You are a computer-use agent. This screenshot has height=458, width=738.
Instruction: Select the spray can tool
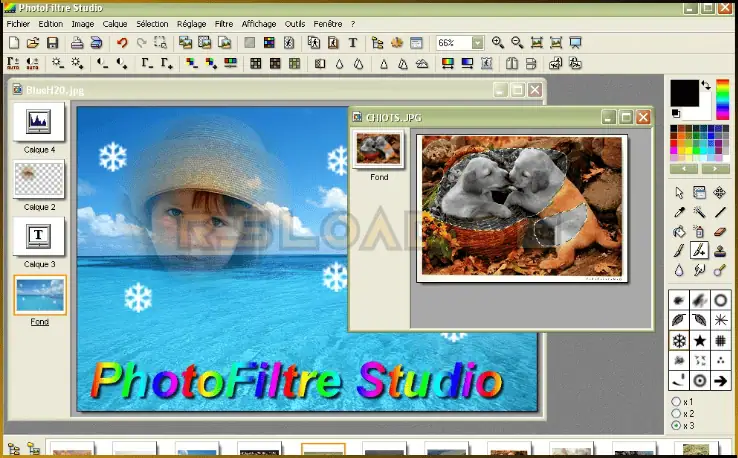699,232
